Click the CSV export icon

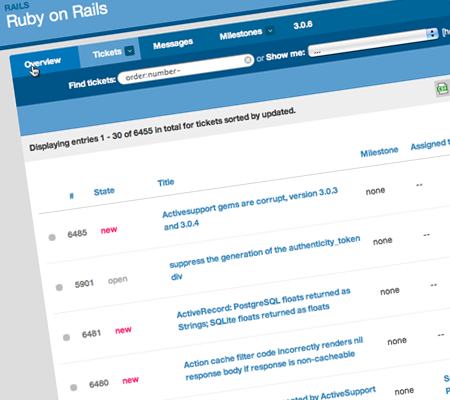click(443, 88)
